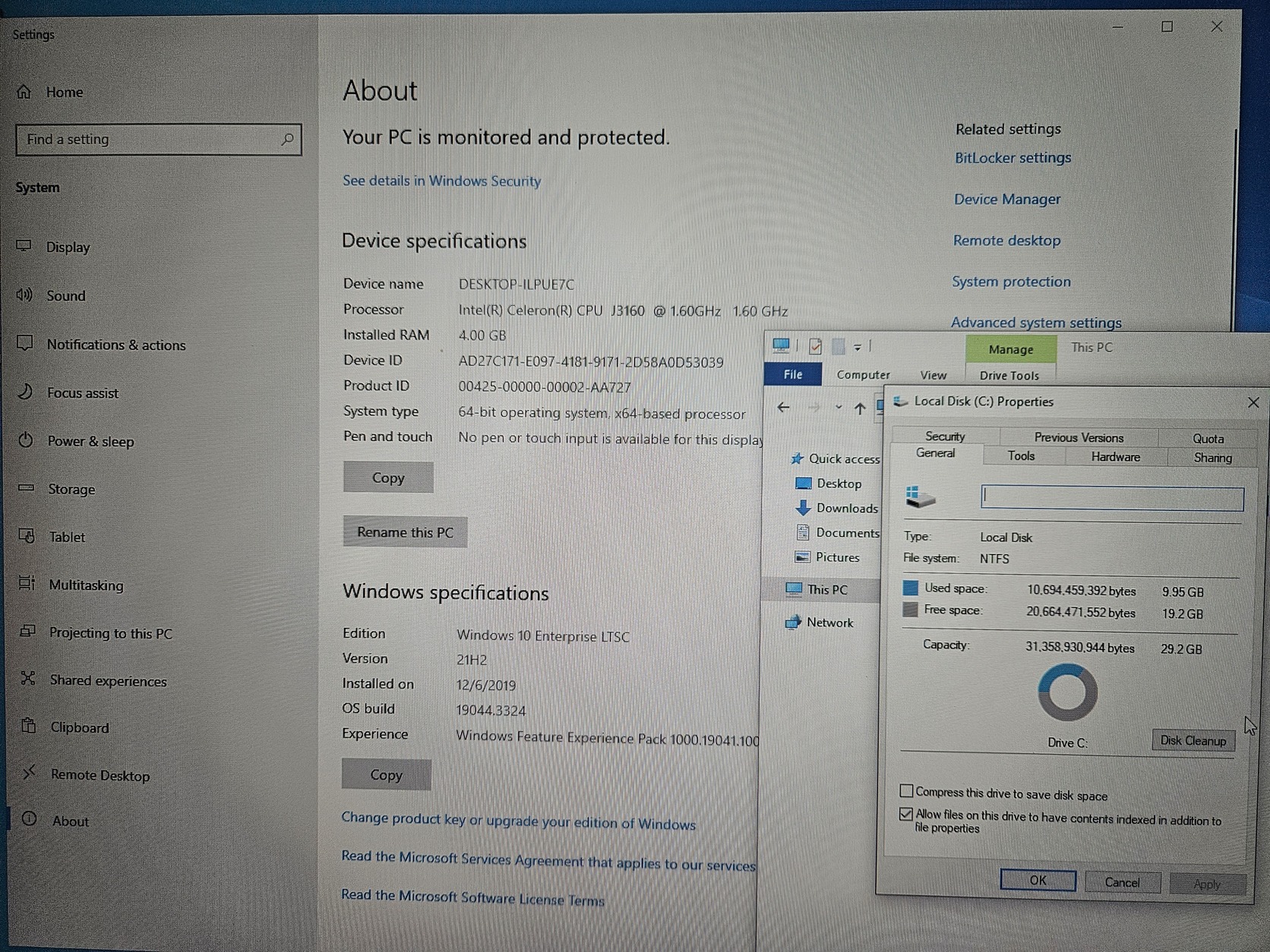Click OK in Local Disk Properties
The width and height of the screenshot is (1270, 952).
(x=1038, y=880)
